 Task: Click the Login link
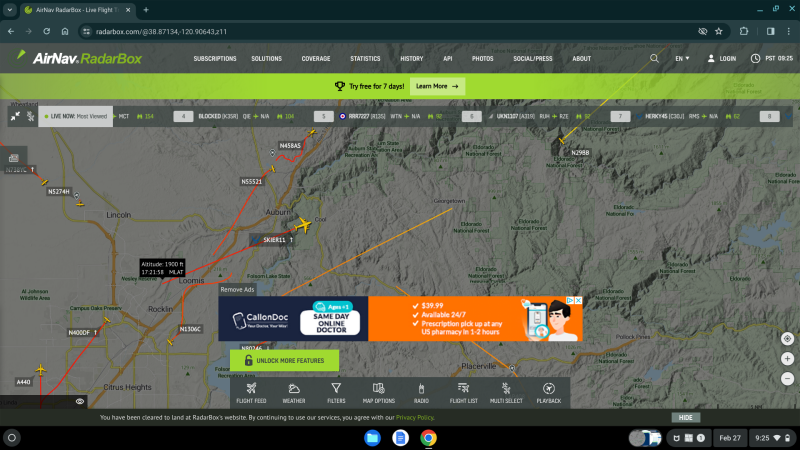[x=722, y=59]
